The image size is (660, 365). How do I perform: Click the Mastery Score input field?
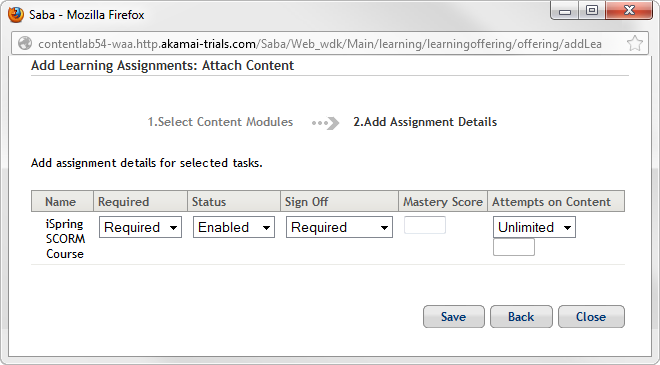click(425, 225)
